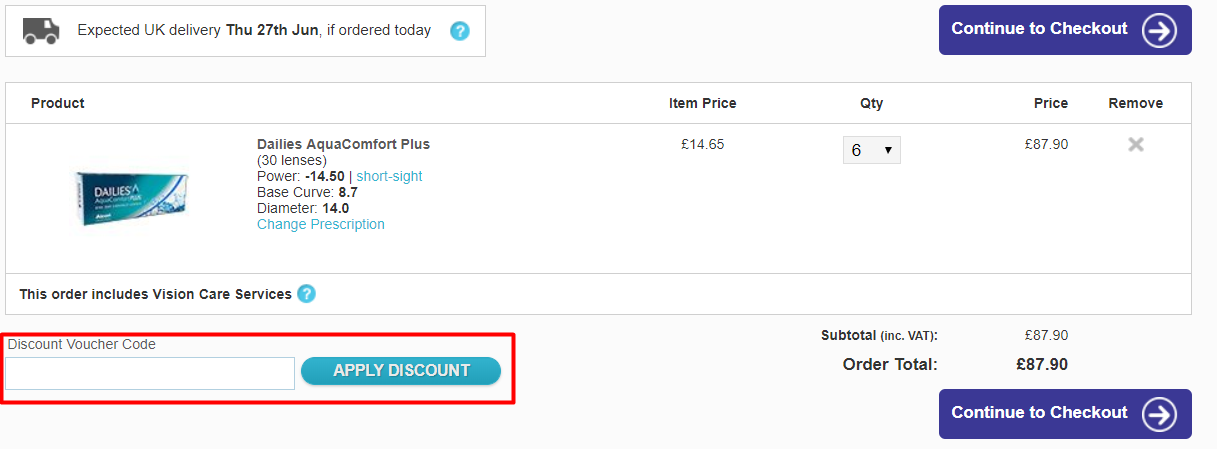Click the Item Price column header
The width and height of the screenshot is (1223, 449).
(702, 103)
